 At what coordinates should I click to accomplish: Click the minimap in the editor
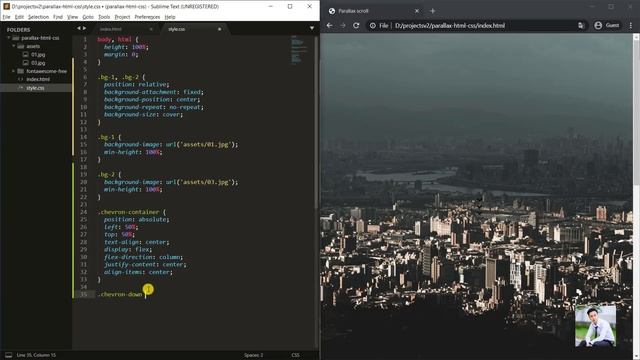click(299, 50)
